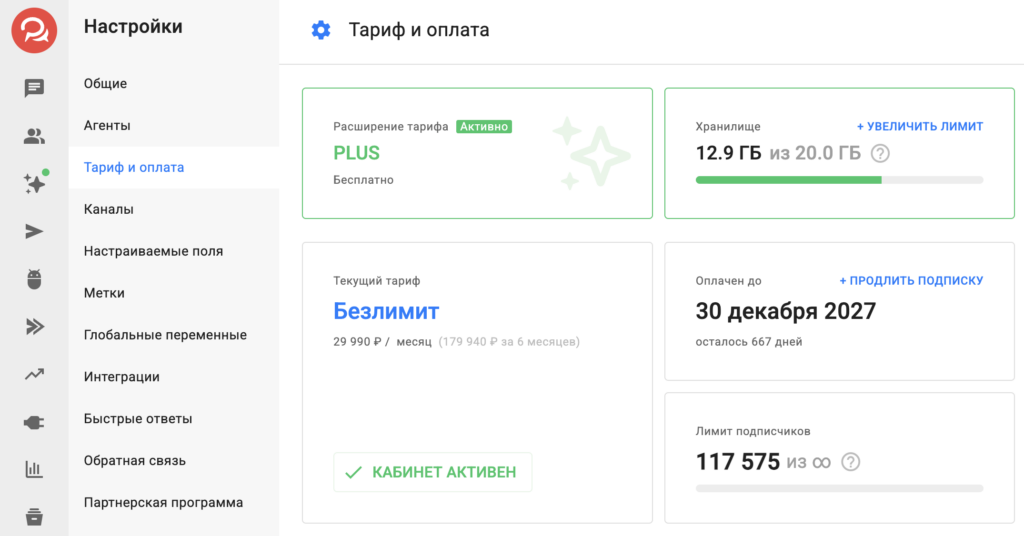The image size is (1024, 536).
Task: Open the bar chart statistics icon
Action: 34,469
